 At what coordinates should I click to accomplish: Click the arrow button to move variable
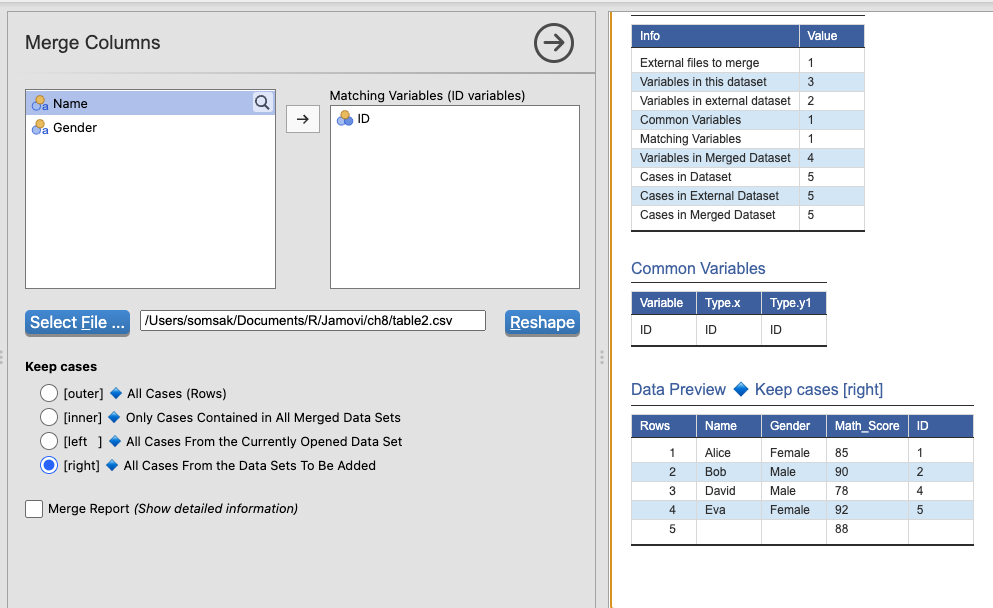point(303,119)
